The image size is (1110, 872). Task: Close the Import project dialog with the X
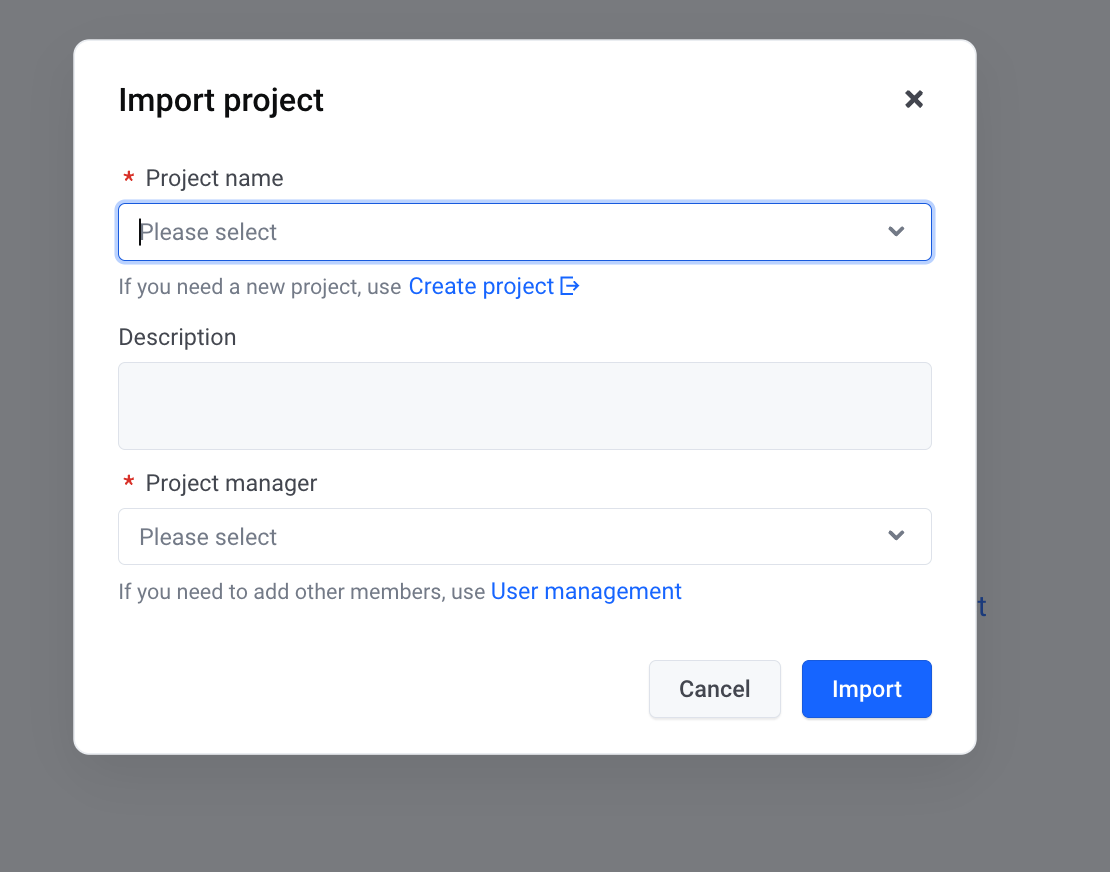914,99
